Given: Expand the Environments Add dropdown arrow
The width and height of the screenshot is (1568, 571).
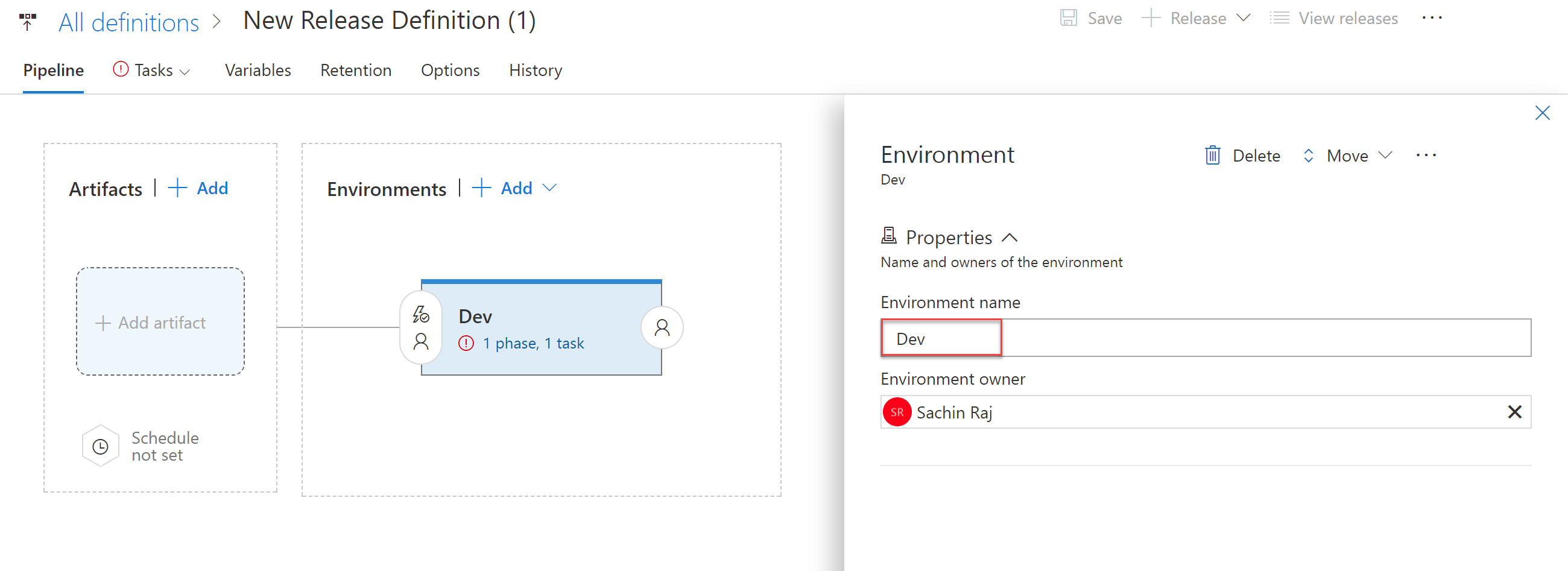Looking at the screenshot, I should point(549,188).
